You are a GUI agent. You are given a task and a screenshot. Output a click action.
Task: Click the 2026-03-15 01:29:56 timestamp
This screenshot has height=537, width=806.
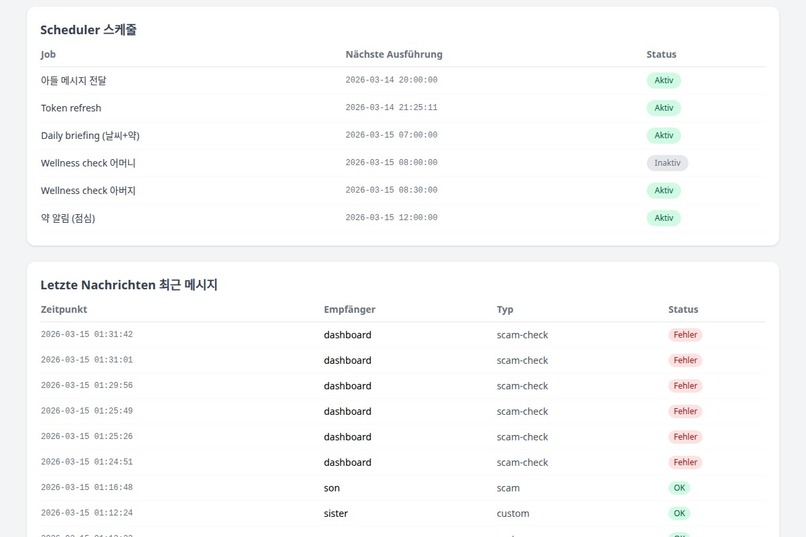pos(87,385)
